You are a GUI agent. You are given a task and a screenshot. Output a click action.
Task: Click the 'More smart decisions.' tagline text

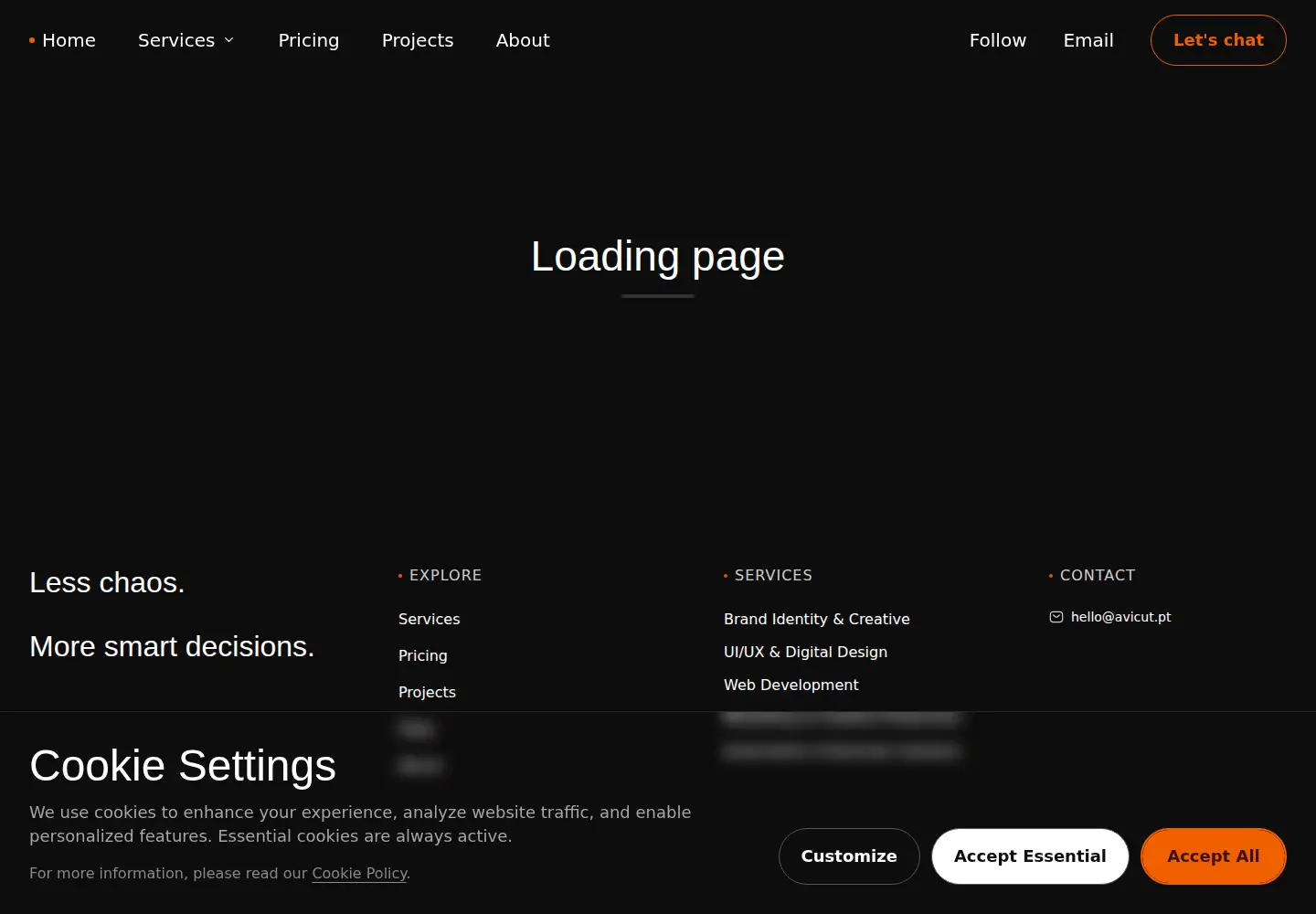[x=172, y=646]
